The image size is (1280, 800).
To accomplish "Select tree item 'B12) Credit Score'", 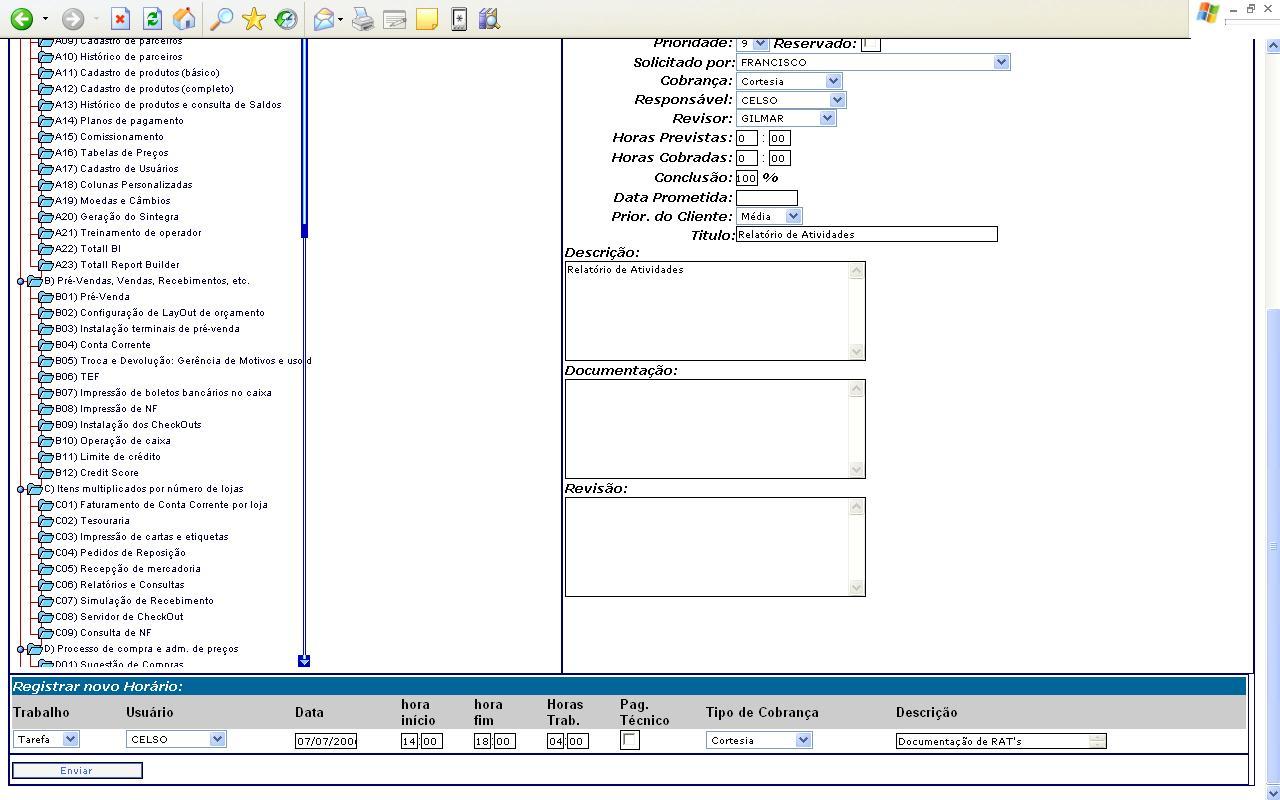I will pyautogui.click(x=97, y=473).
